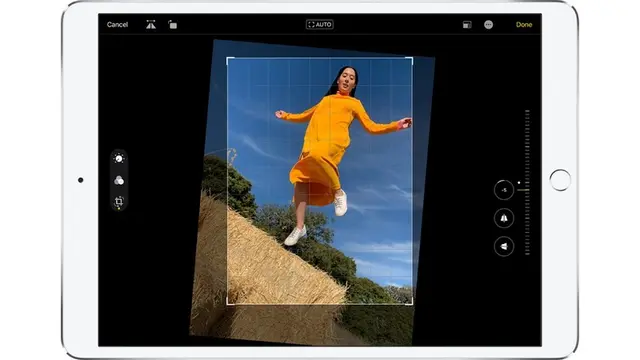Click the bottom-left crop corner handle
The image size is (640, 360).
click(x=229, y=302)
